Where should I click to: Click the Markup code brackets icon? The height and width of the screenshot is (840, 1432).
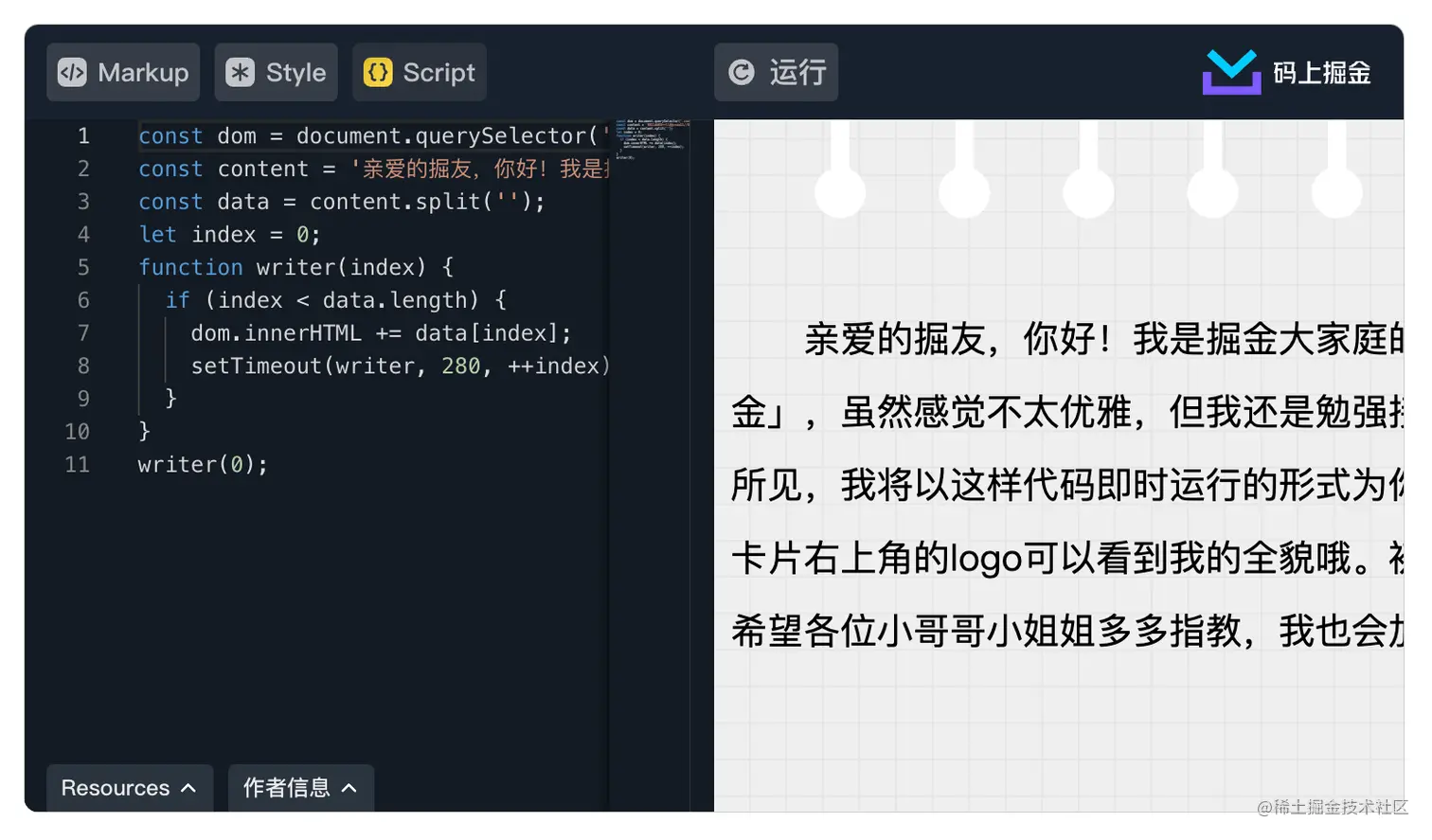click(72, 73)
